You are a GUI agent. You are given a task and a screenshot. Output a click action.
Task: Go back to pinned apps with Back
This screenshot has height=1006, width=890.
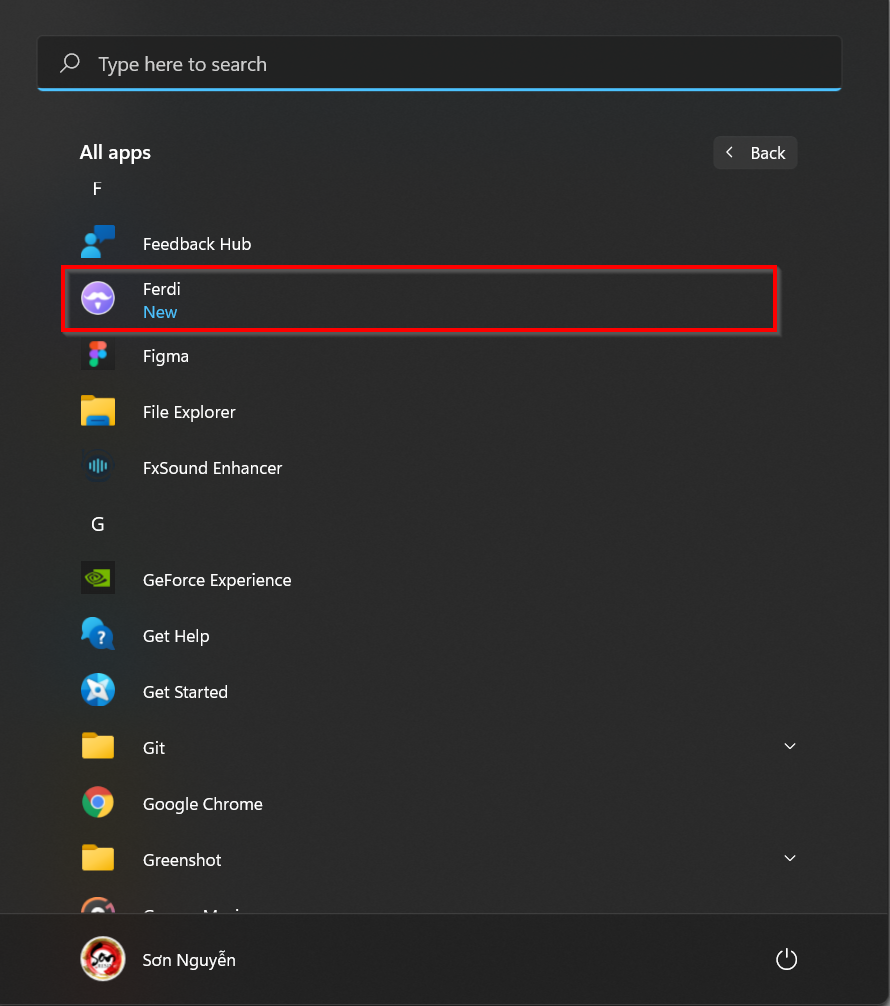tap(755, 153)
